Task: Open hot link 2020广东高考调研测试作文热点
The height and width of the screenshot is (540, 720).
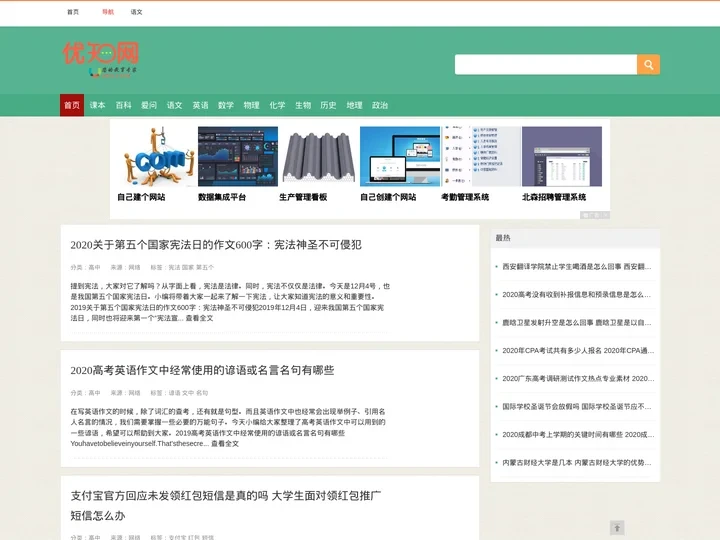Action: point(578,379)
